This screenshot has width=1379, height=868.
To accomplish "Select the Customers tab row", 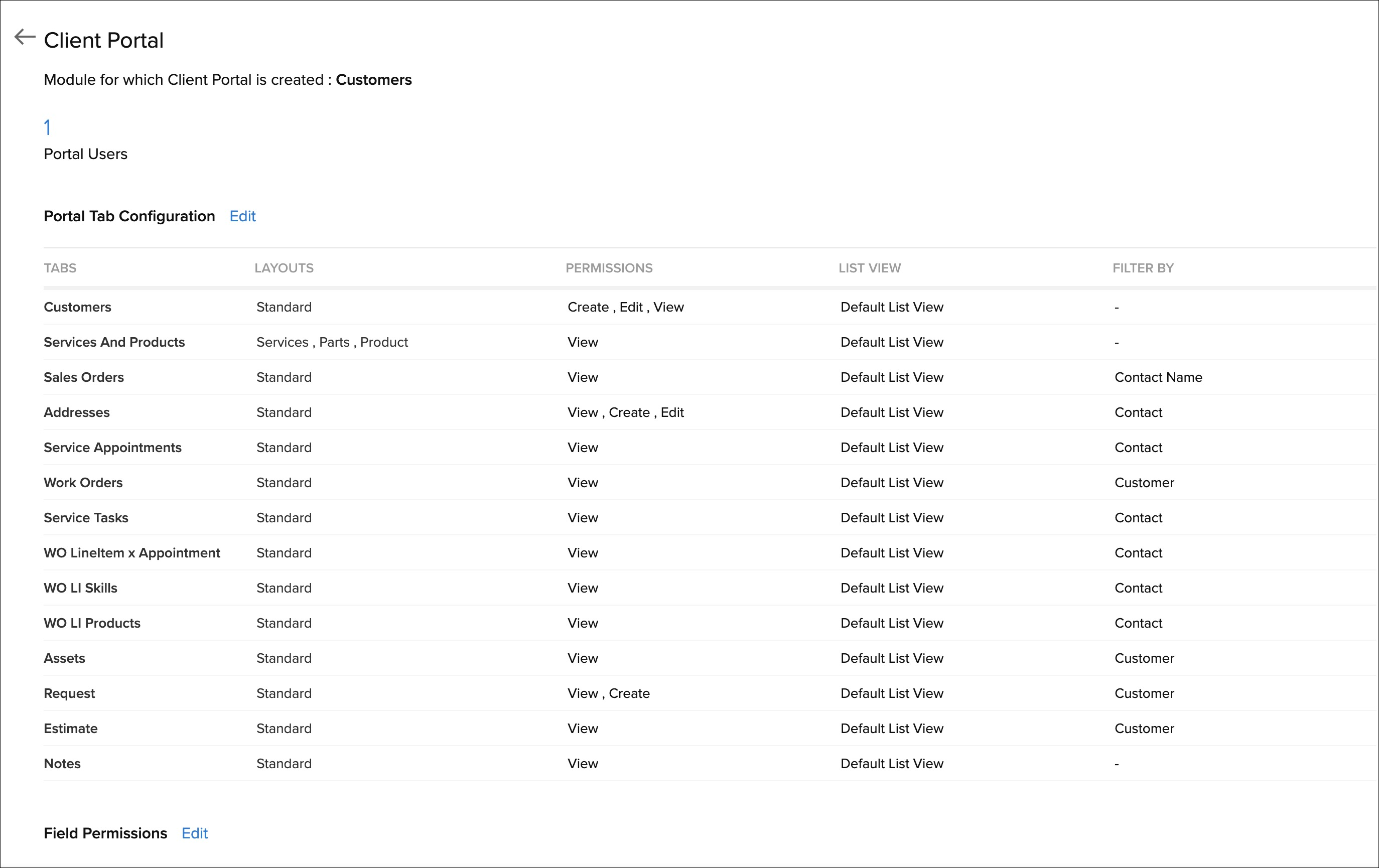I will tap(77, 307).
